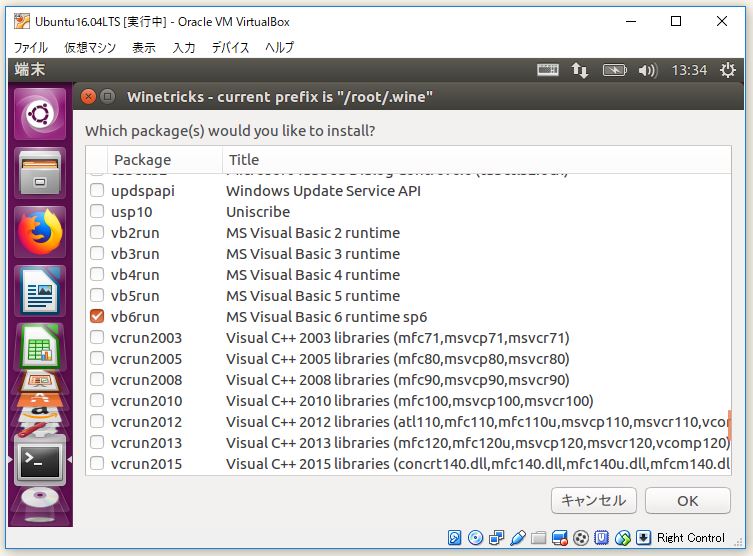Launch Firefox from the launcher
This screenshot has width=753, height=556.
(x=40, y=232)
